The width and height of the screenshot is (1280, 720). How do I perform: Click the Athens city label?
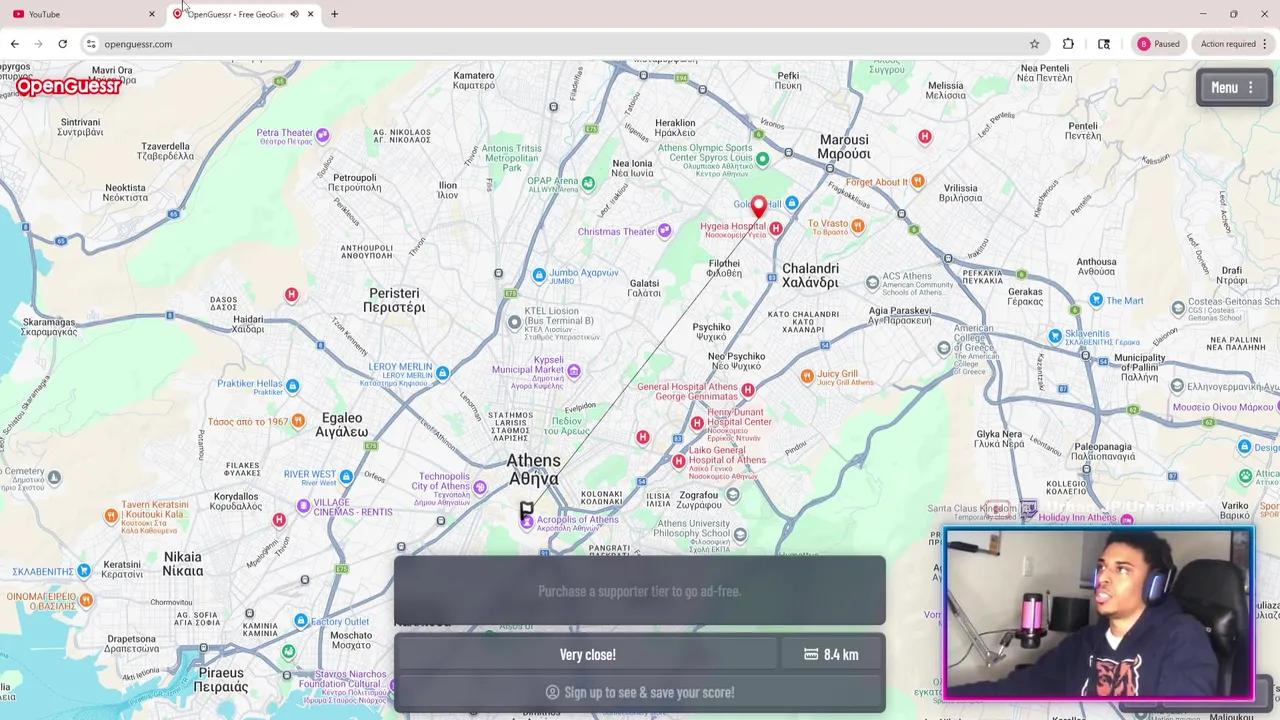[533, 470]
